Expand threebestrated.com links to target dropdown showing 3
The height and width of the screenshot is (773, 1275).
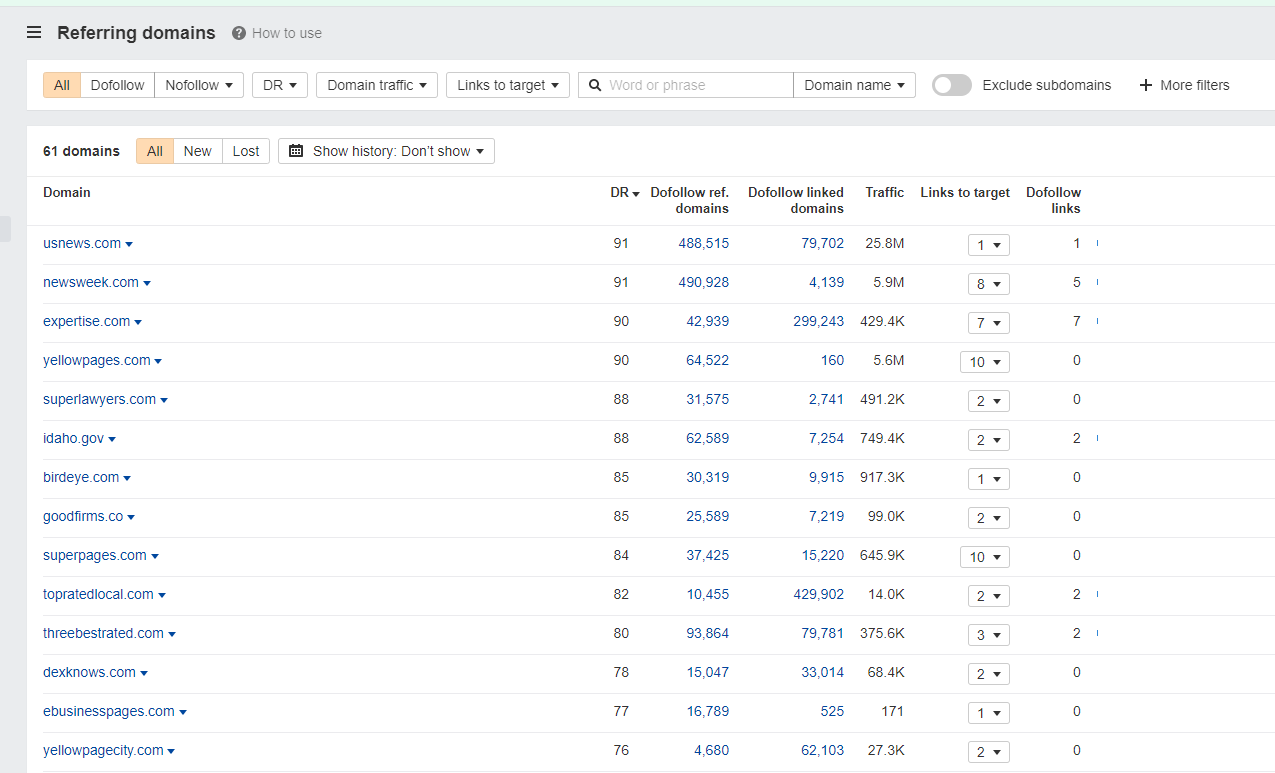tap(988, 635)
